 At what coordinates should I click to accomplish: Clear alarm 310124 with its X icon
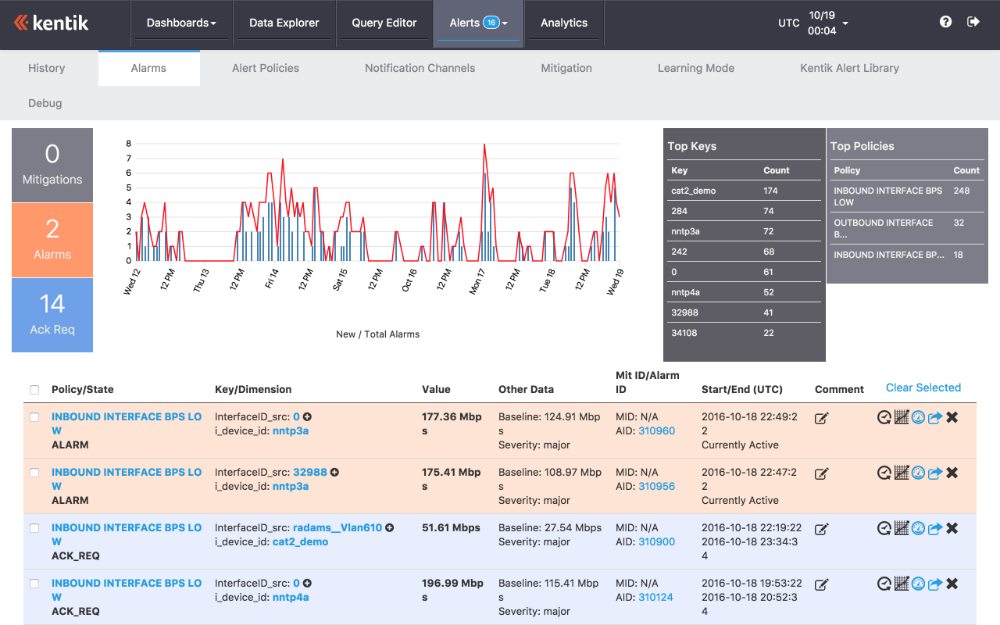[x=952, y=584]
